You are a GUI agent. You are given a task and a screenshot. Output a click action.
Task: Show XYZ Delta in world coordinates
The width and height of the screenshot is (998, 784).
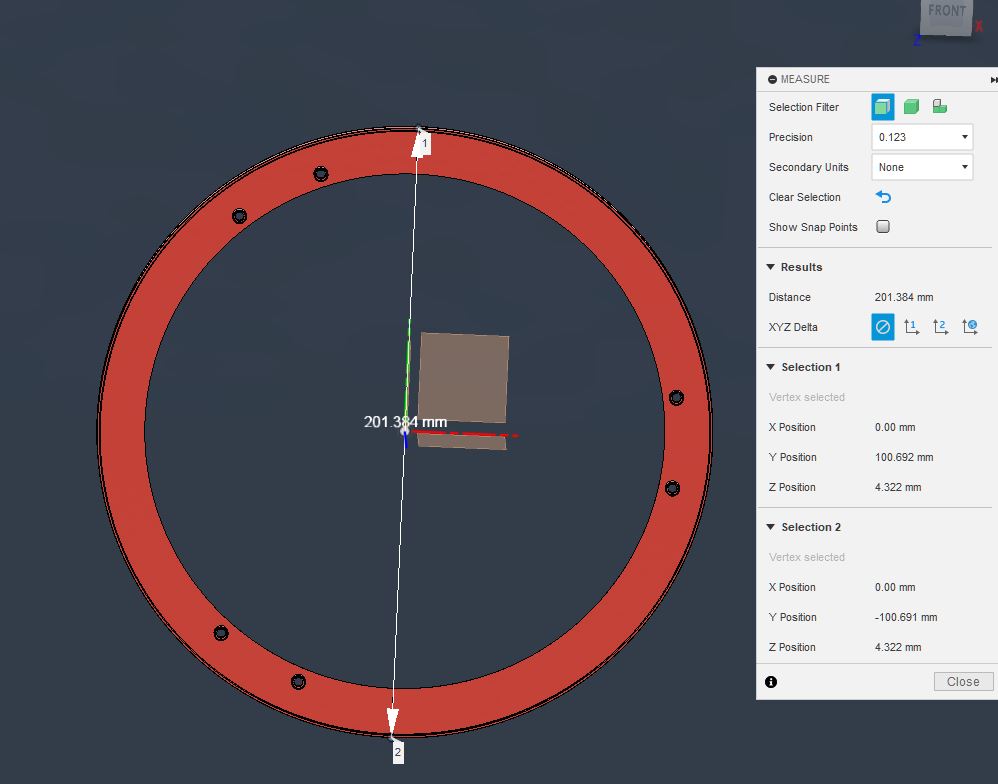click(970, 327)
